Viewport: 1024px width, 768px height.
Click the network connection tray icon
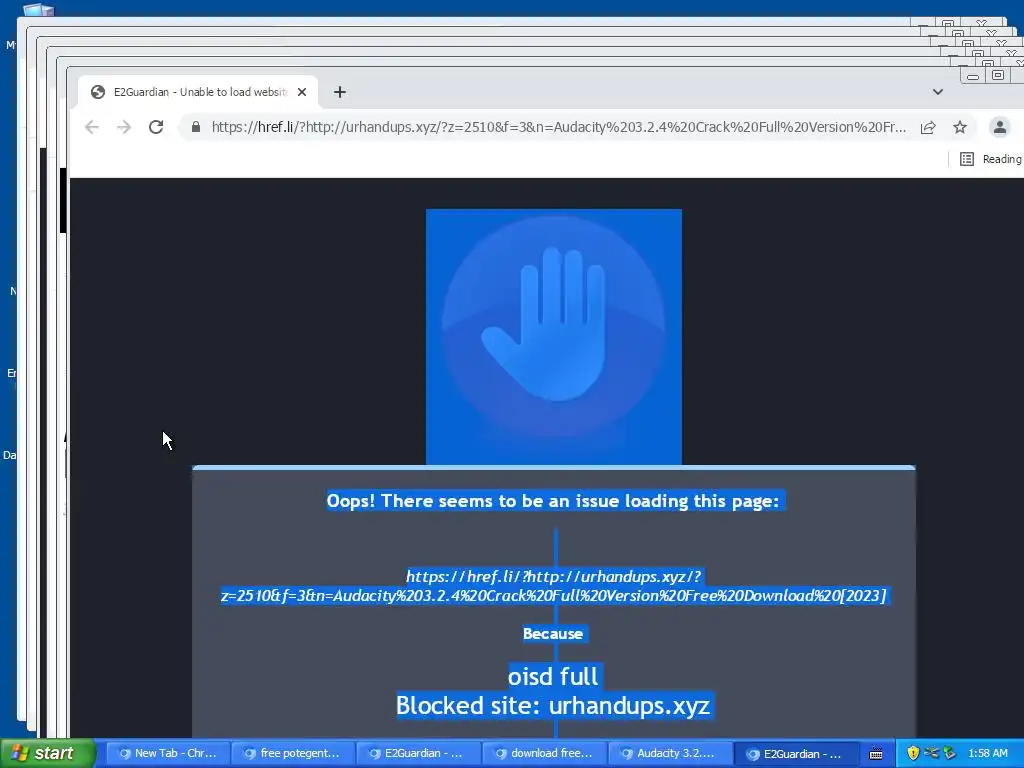click(x=931, y=753)
